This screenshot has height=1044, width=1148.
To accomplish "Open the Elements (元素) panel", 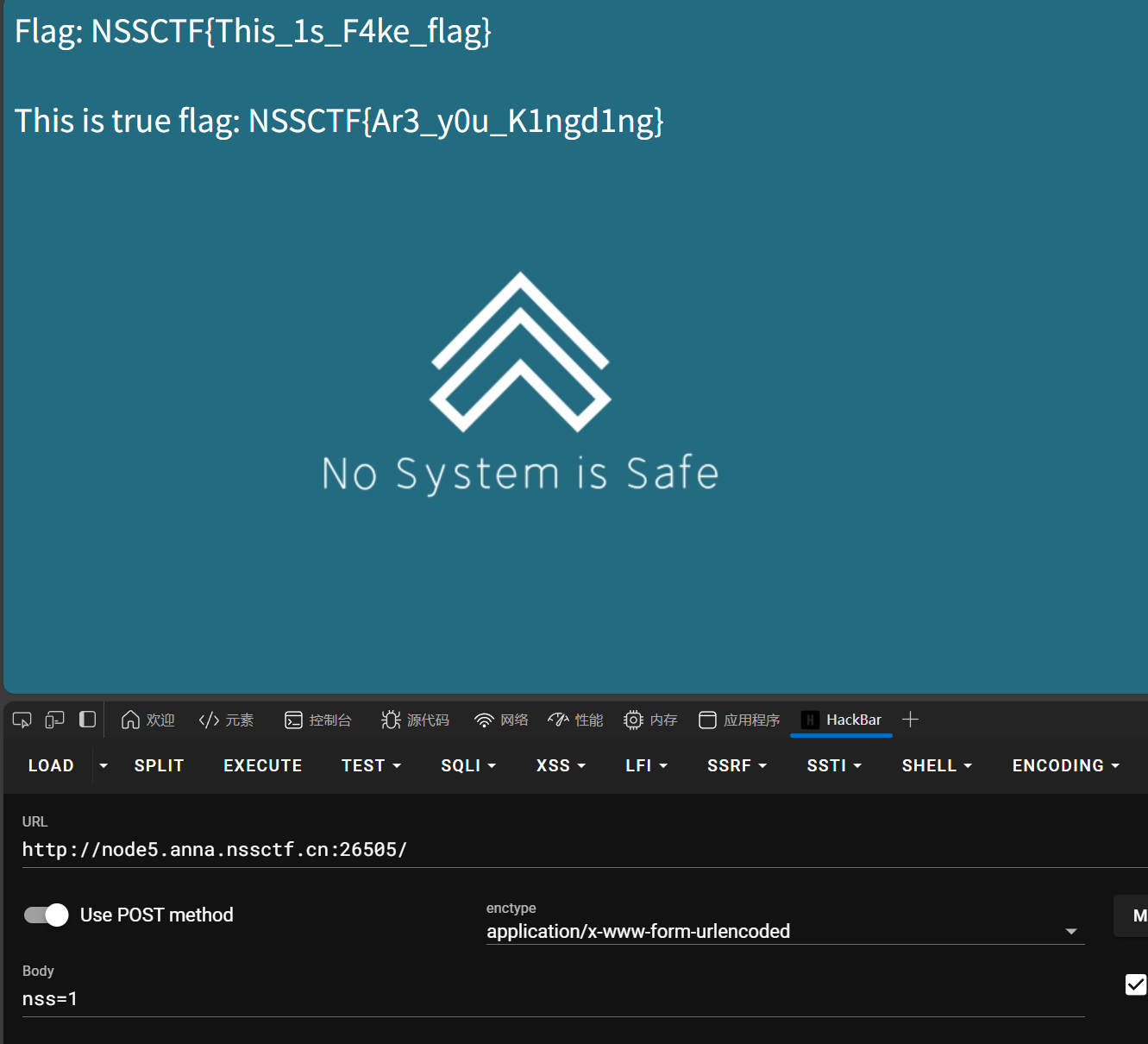I will pyautogui.click(x=226, y=720).
